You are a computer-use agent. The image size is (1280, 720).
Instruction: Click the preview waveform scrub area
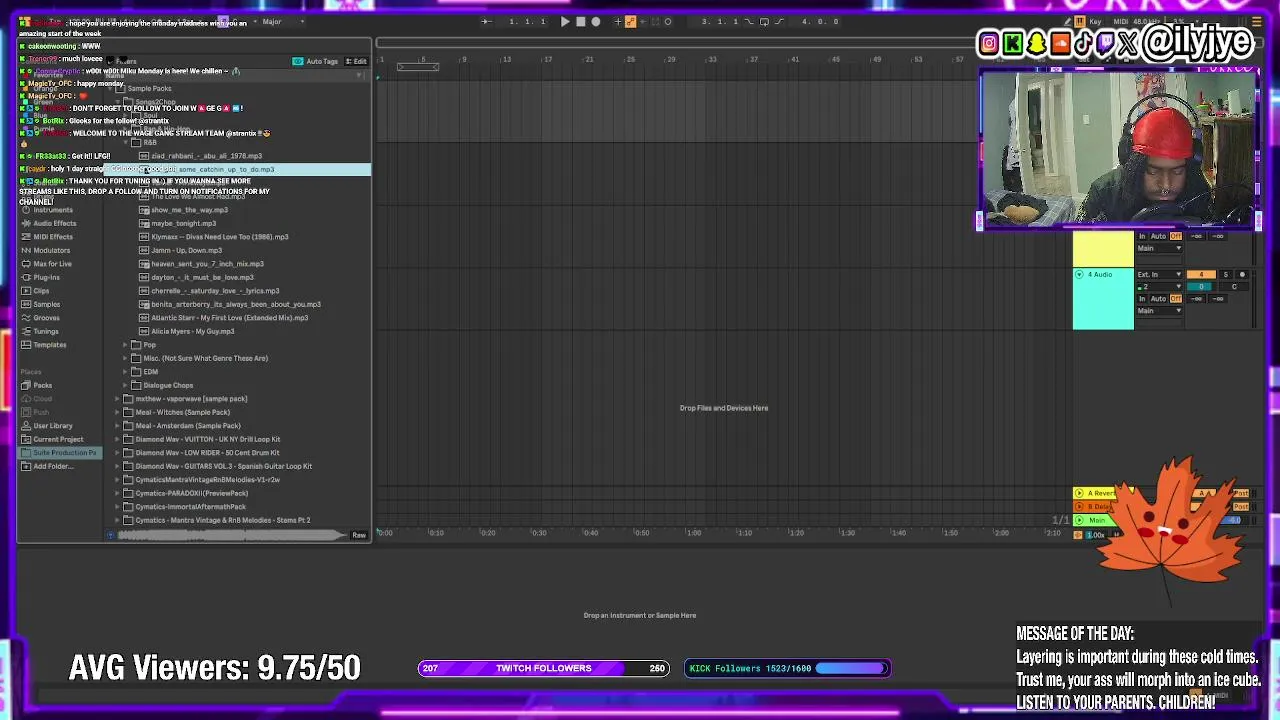coord(230,535)
